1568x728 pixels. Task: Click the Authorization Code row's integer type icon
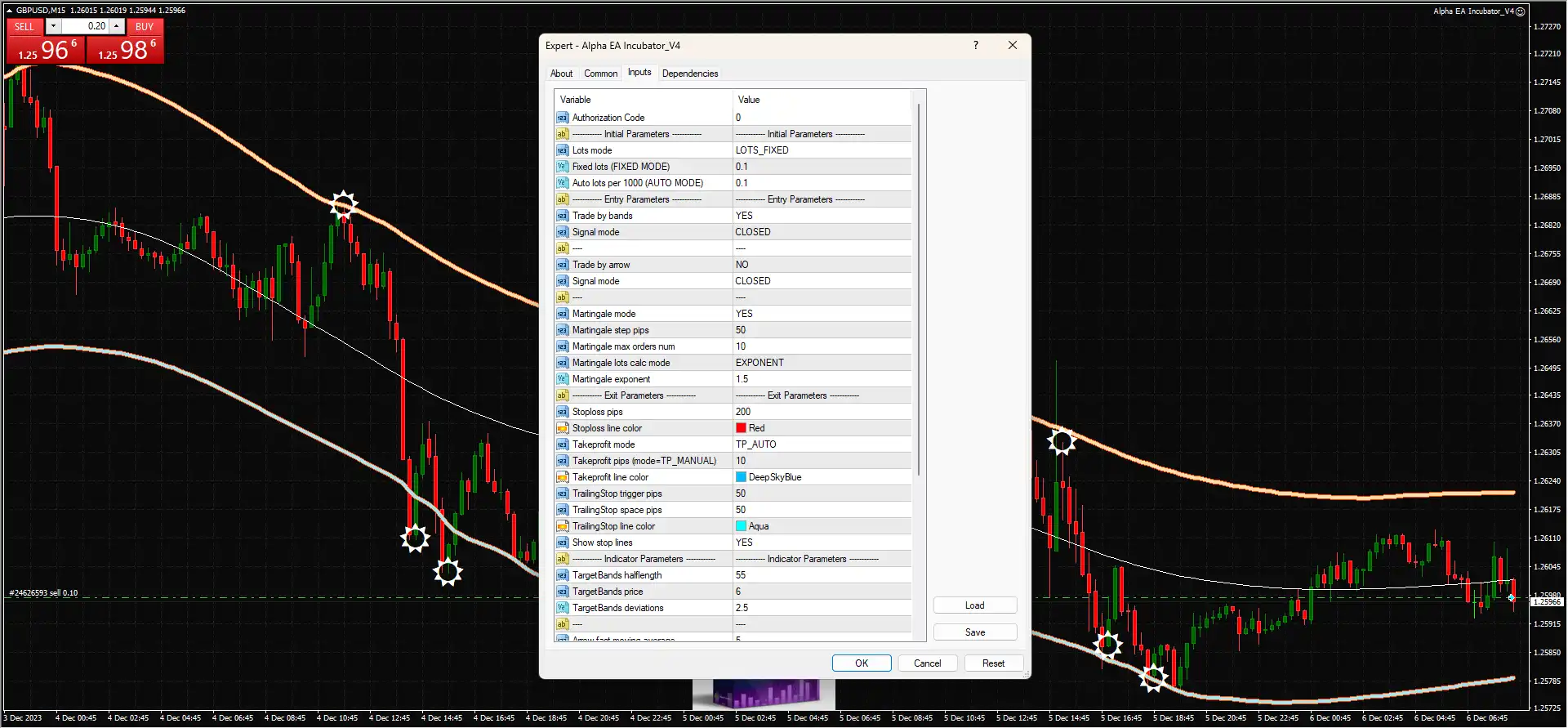click(x=562, y=118)
